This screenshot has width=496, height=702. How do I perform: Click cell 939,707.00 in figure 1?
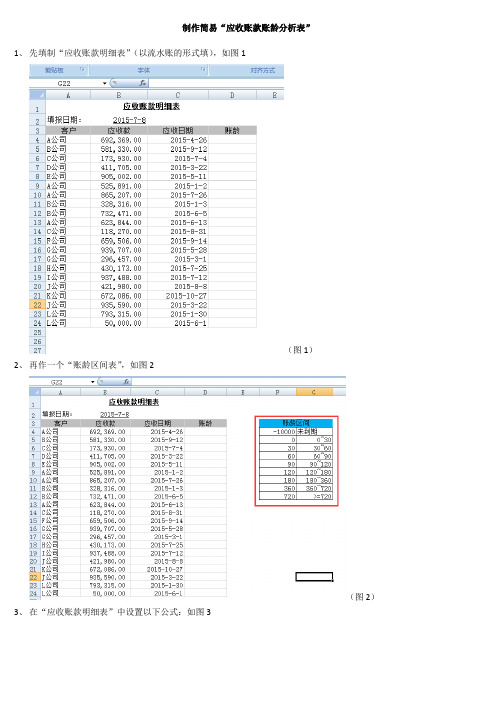pos(121,250)
